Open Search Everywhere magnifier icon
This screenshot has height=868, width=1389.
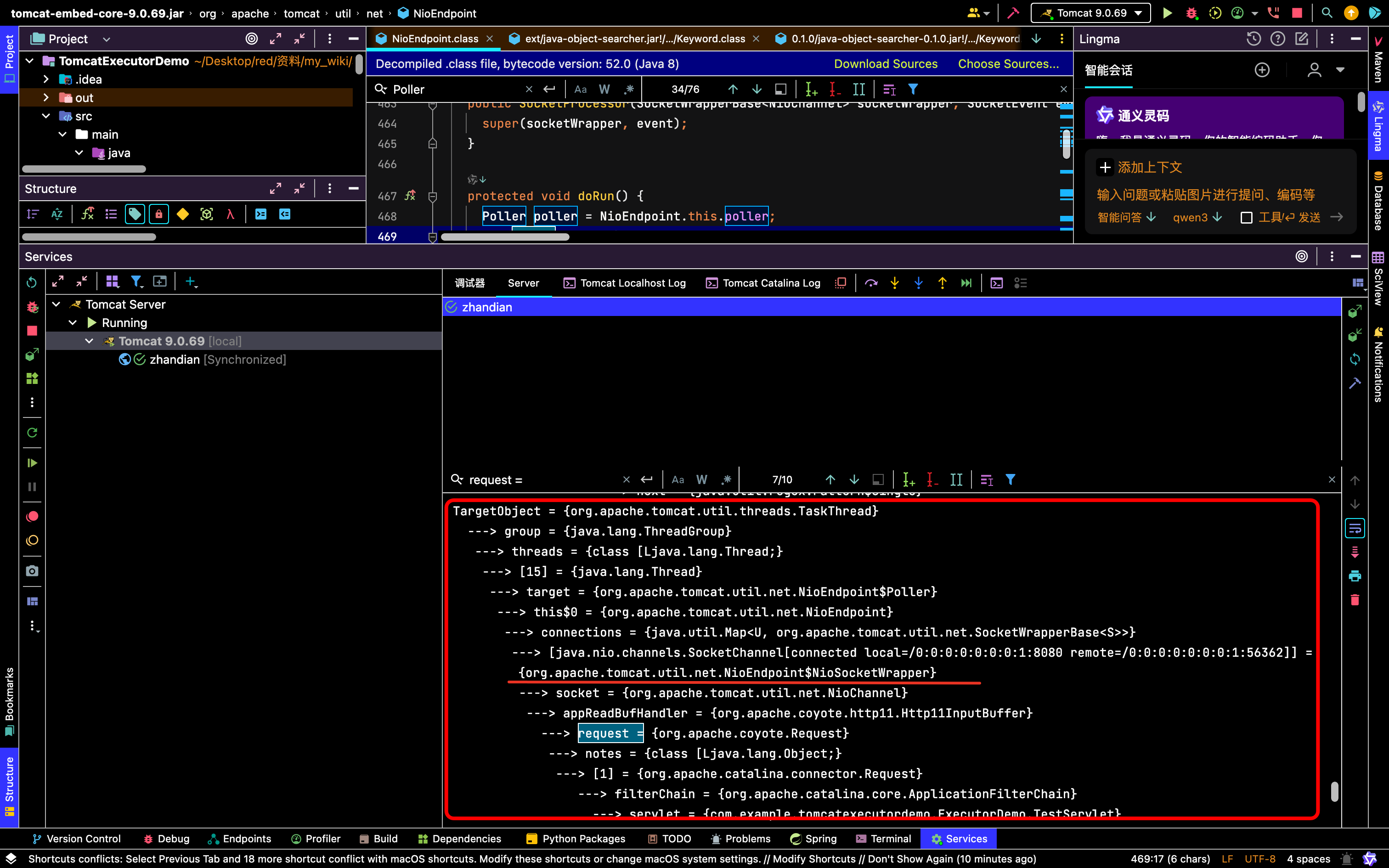pyautogui.click(x=1327, y=13)
